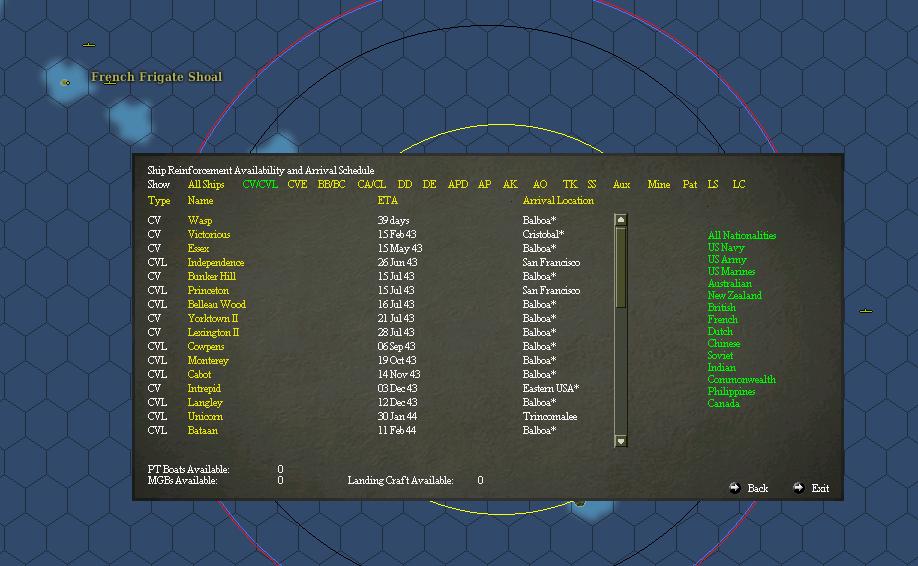
Task: Open ship Bataan in the list
Action: (x=203, y=431)
